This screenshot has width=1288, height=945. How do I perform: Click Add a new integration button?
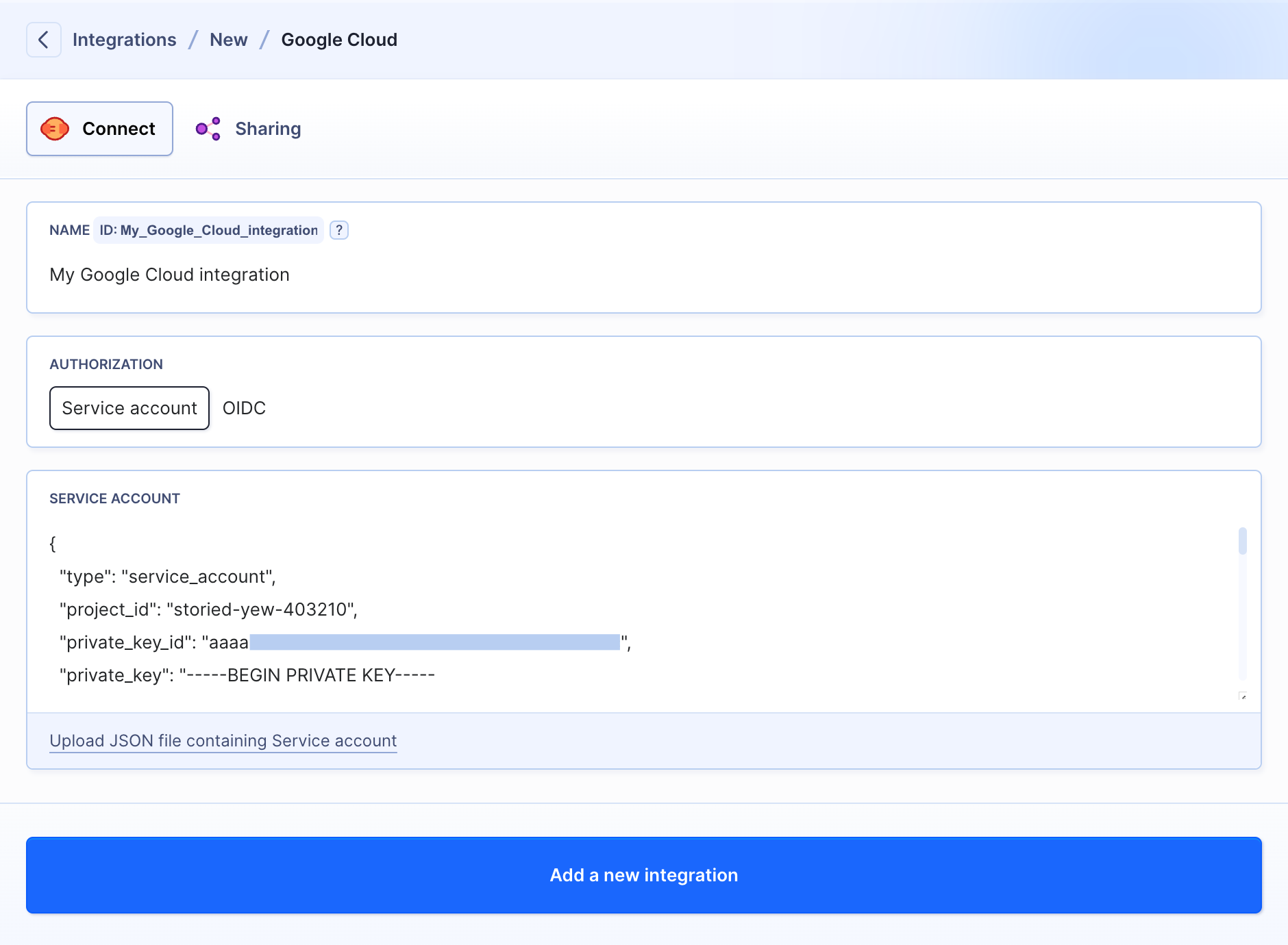click(644, 875)
